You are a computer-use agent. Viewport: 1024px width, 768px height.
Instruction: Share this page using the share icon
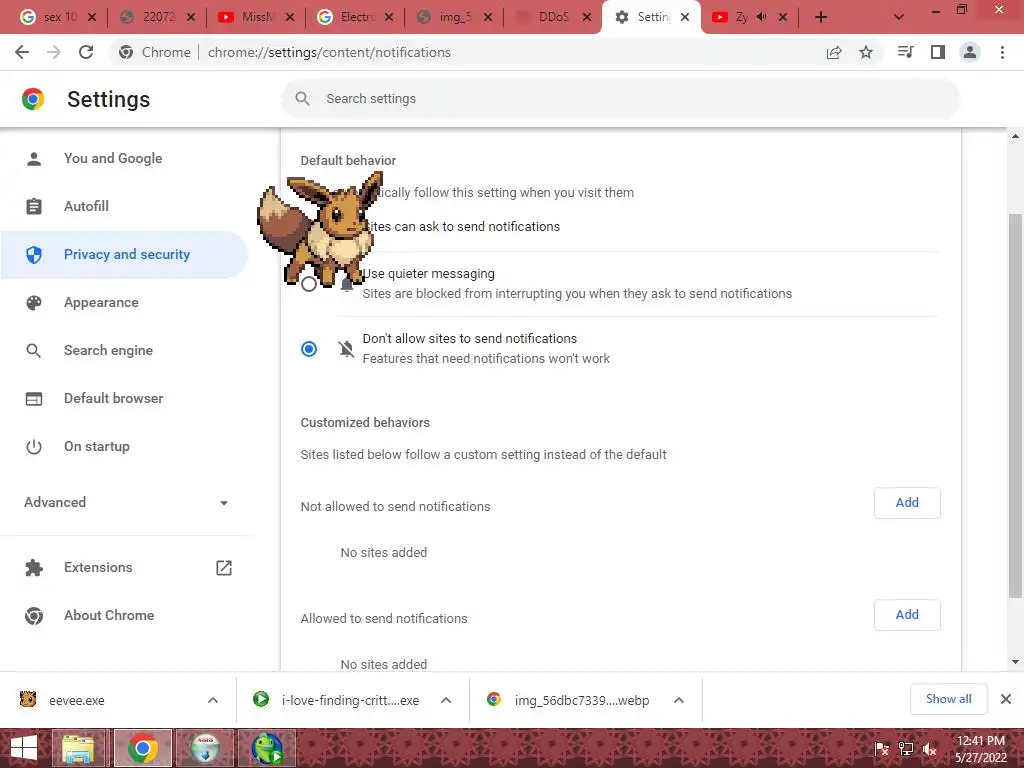coord(834,52)
